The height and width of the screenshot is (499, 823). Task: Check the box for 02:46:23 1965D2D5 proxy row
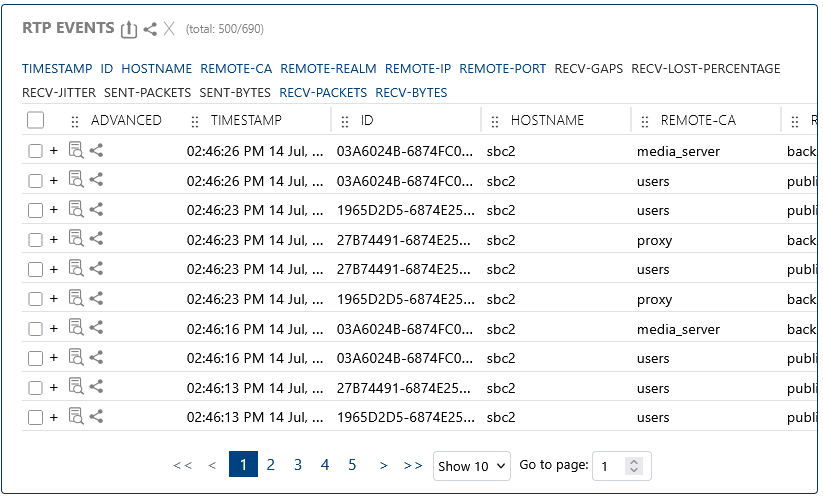click(35, 299)
